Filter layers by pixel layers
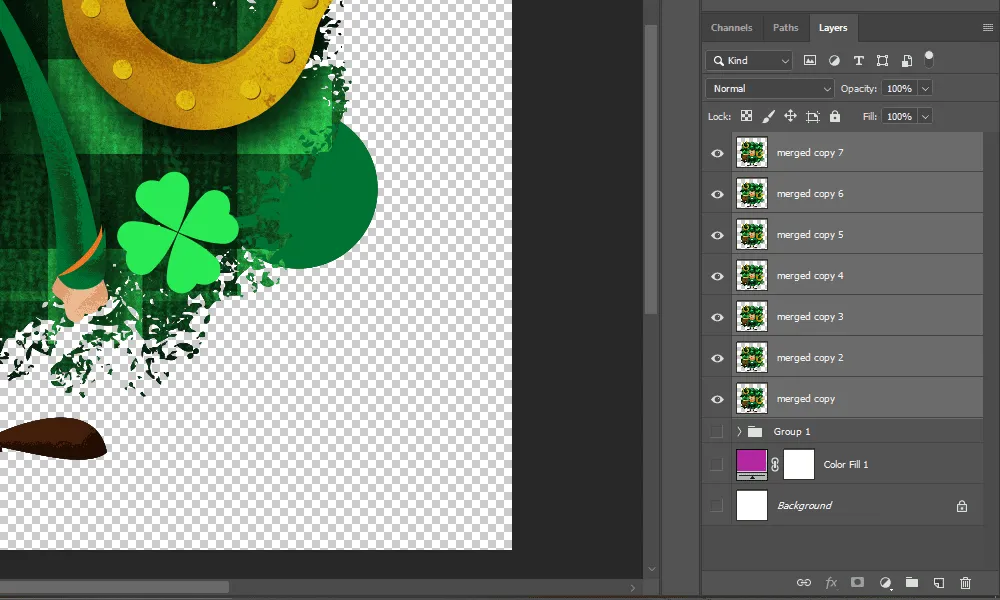The width and height of the screenshot is (1000, 600). pos(809,61)
